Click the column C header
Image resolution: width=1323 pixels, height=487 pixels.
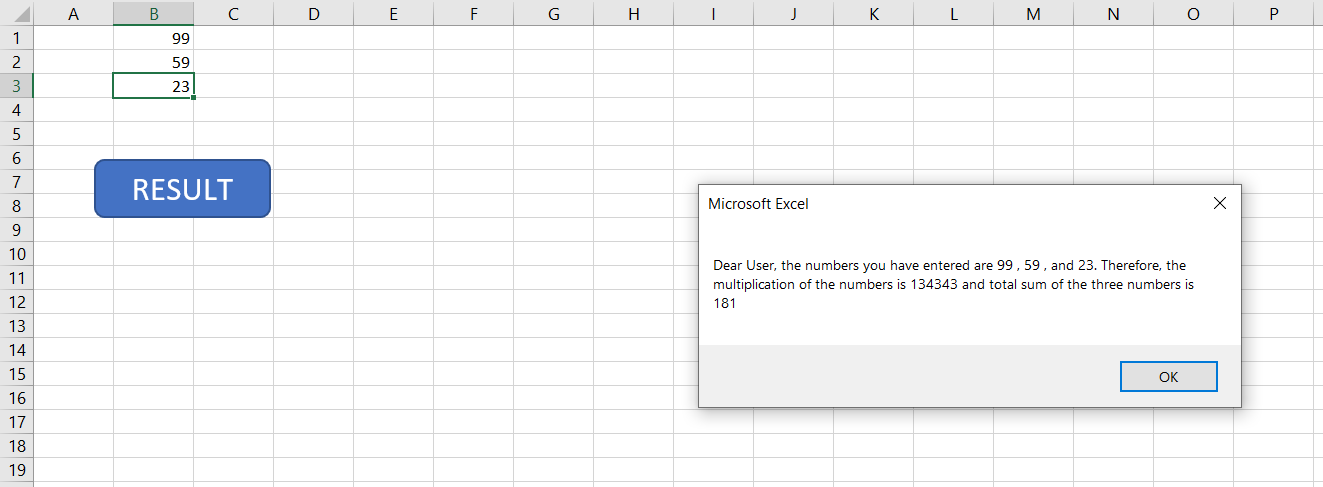(233, 14)
